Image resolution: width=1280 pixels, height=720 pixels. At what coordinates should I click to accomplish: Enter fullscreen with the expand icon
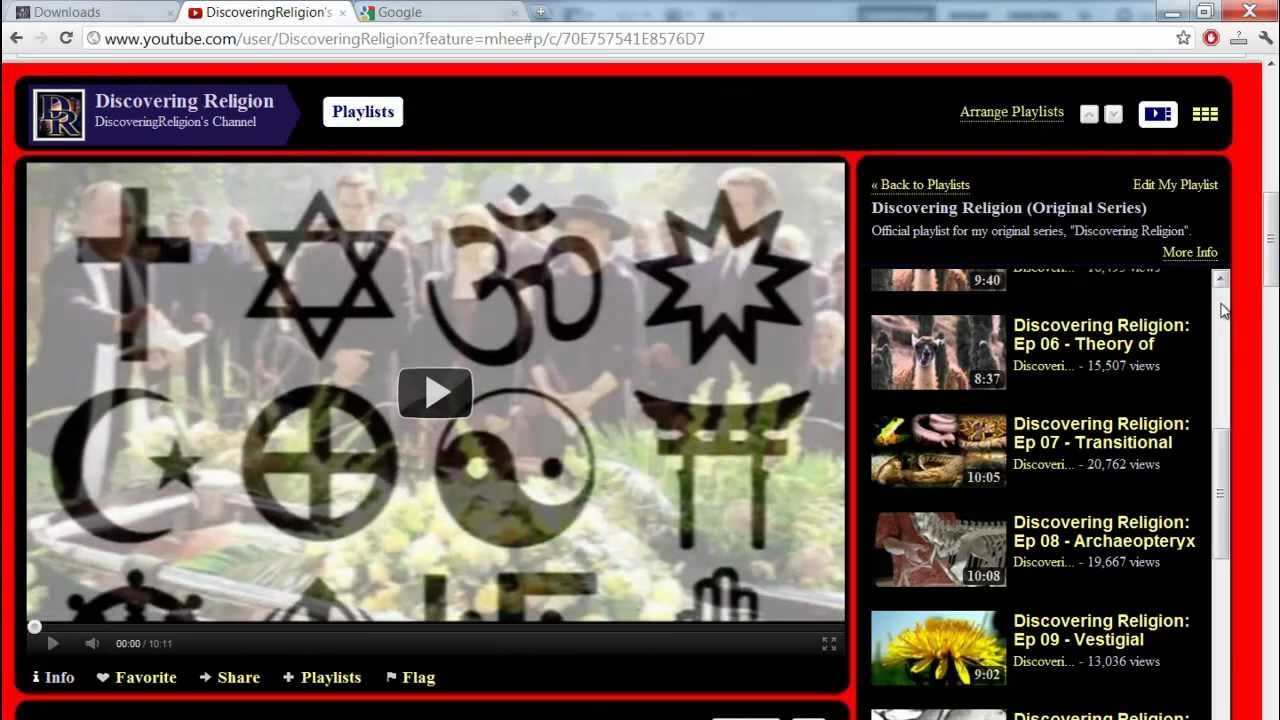tap(829, 643)
